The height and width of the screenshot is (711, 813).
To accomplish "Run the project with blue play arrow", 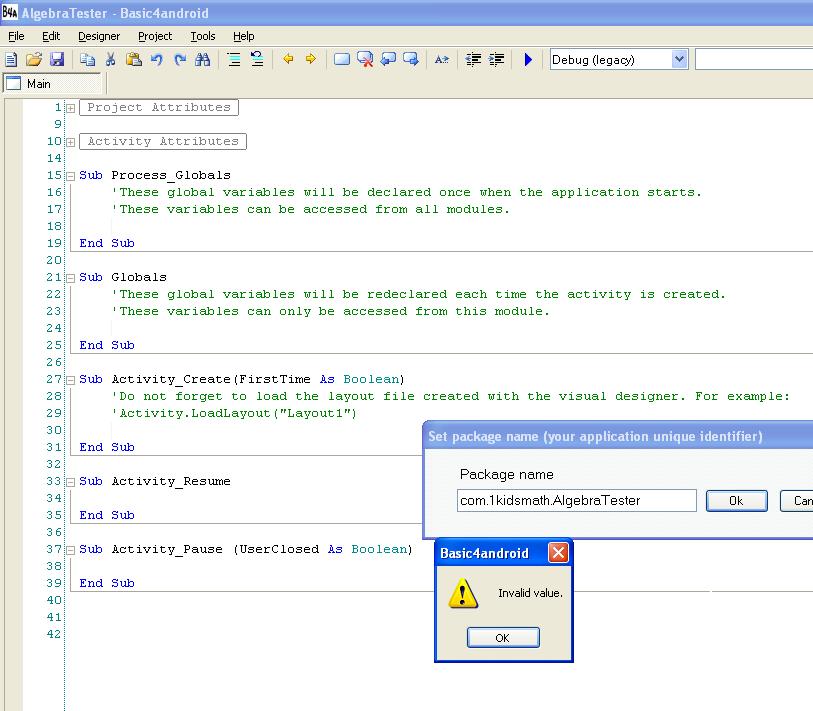I will [x=528, y=60].
